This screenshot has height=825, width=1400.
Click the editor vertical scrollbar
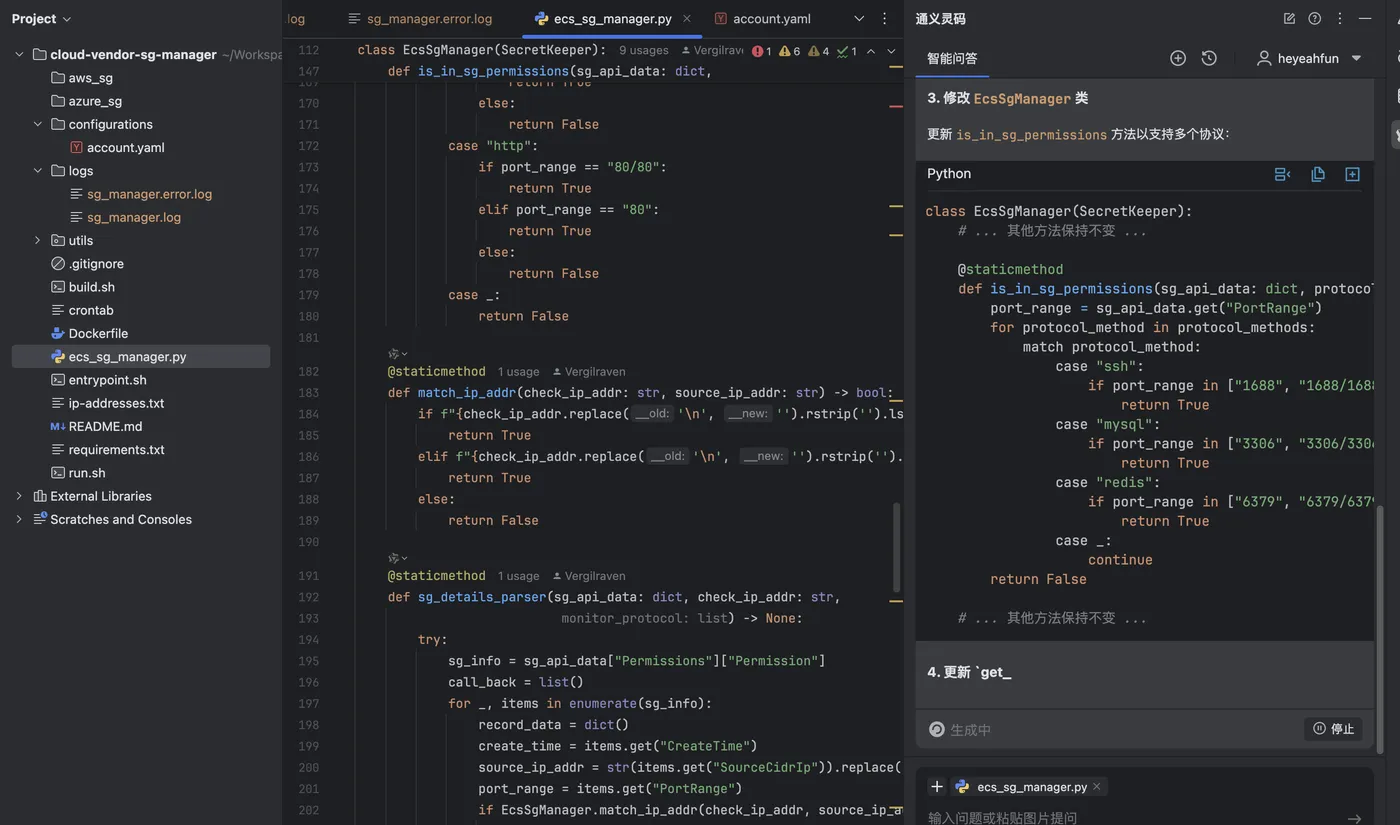point(896,545)
